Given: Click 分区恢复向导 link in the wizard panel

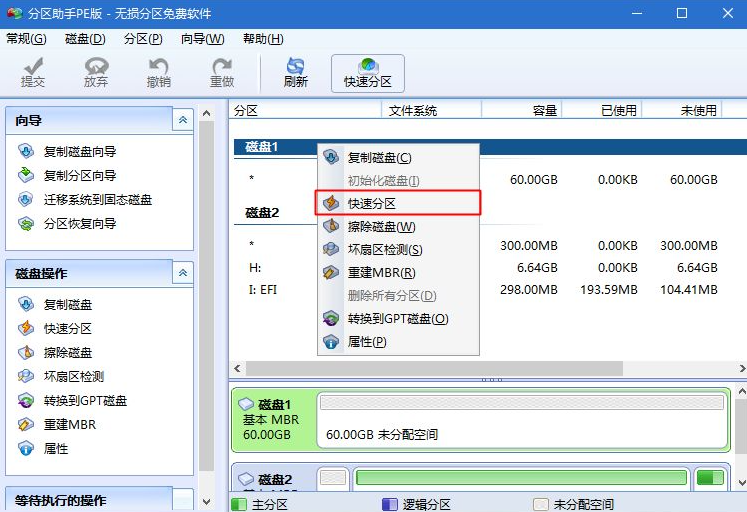Looking at the screenshot, I should pos(80,224).
